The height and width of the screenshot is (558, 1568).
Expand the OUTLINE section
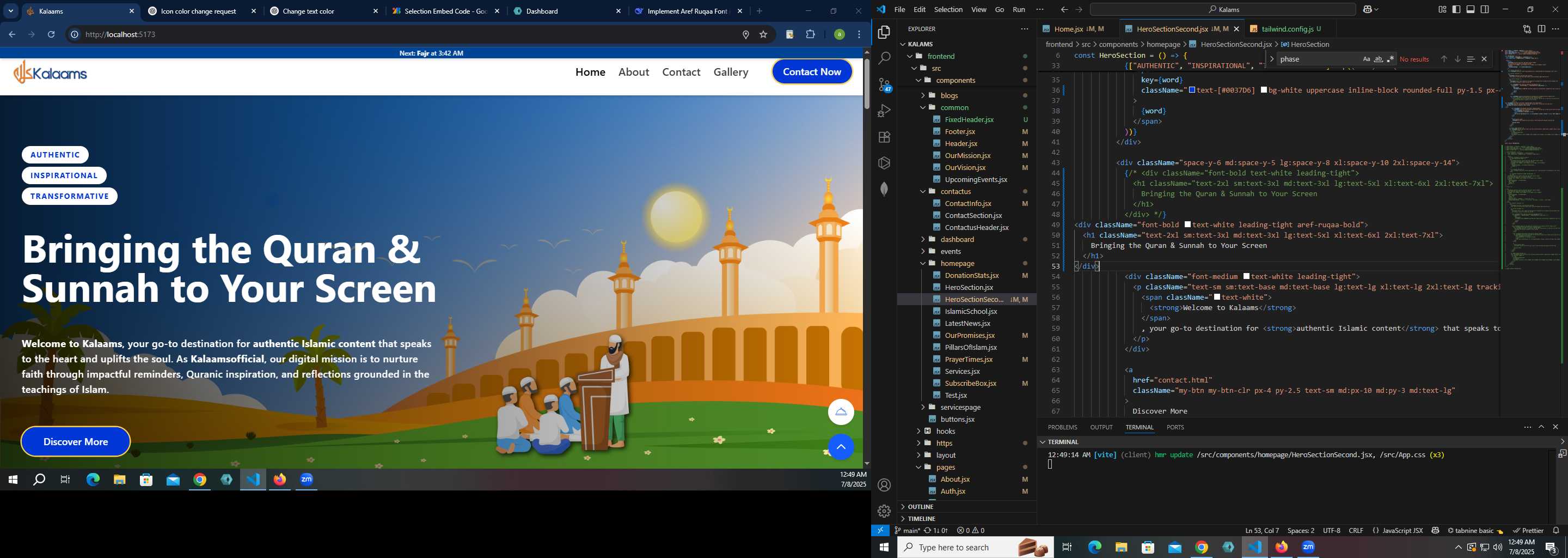(966, 507)
